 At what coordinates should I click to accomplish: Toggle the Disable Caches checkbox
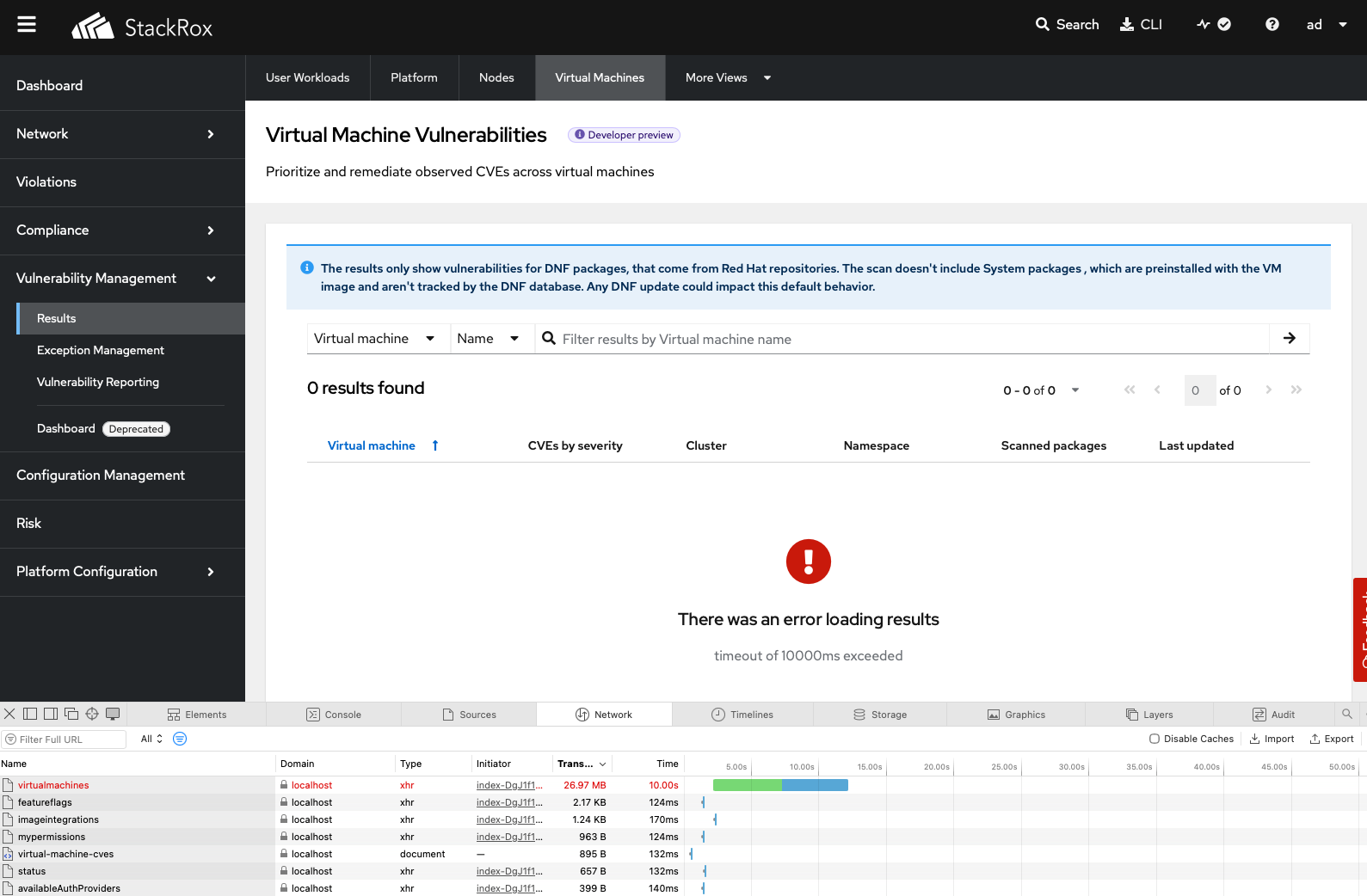pos(1155,739)
